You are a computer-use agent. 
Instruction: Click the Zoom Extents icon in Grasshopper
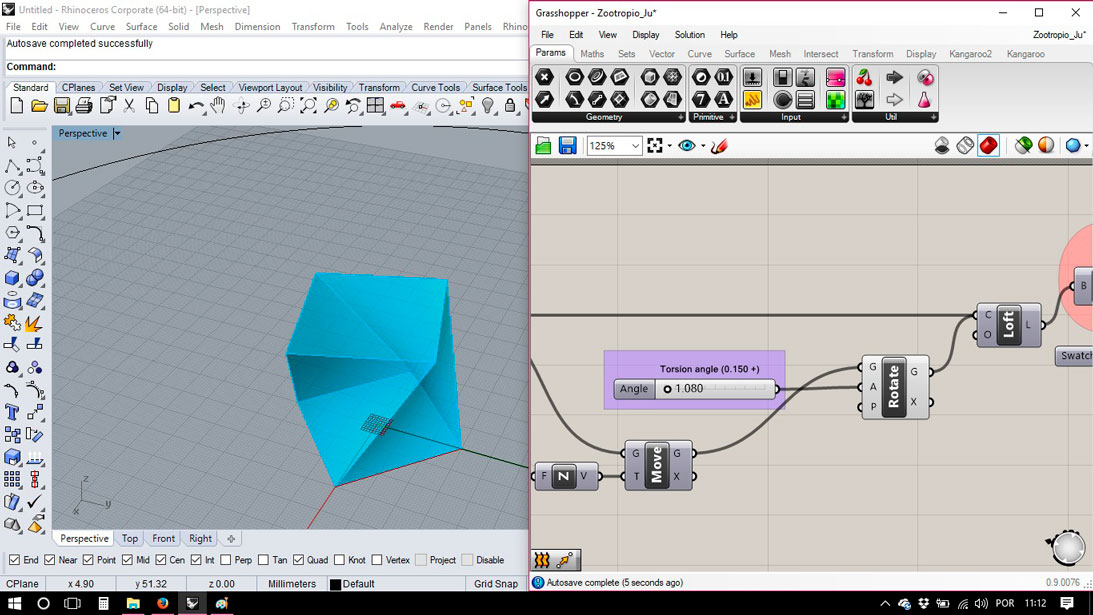[x=655, y=146]
